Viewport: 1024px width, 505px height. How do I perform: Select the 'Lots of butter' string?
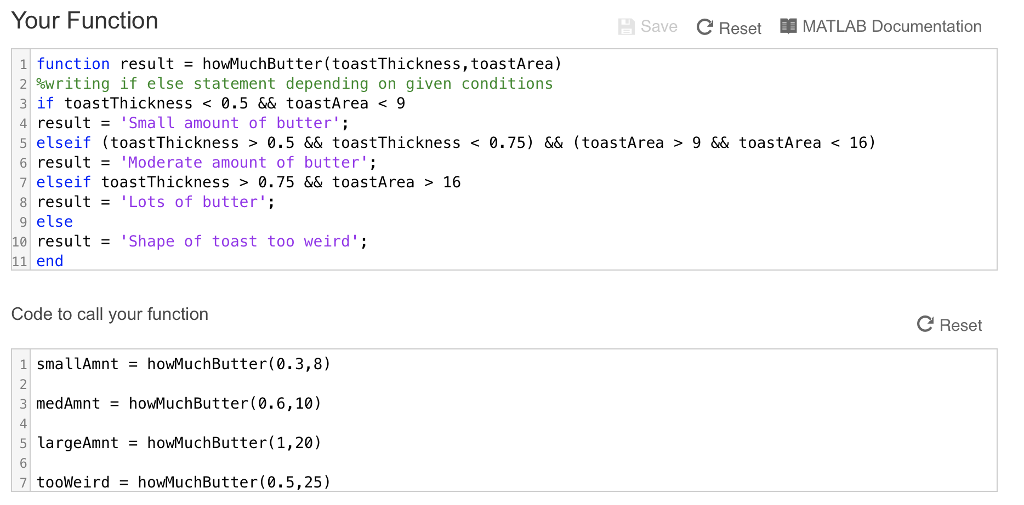pyautogui.click(x=195, y=202)
